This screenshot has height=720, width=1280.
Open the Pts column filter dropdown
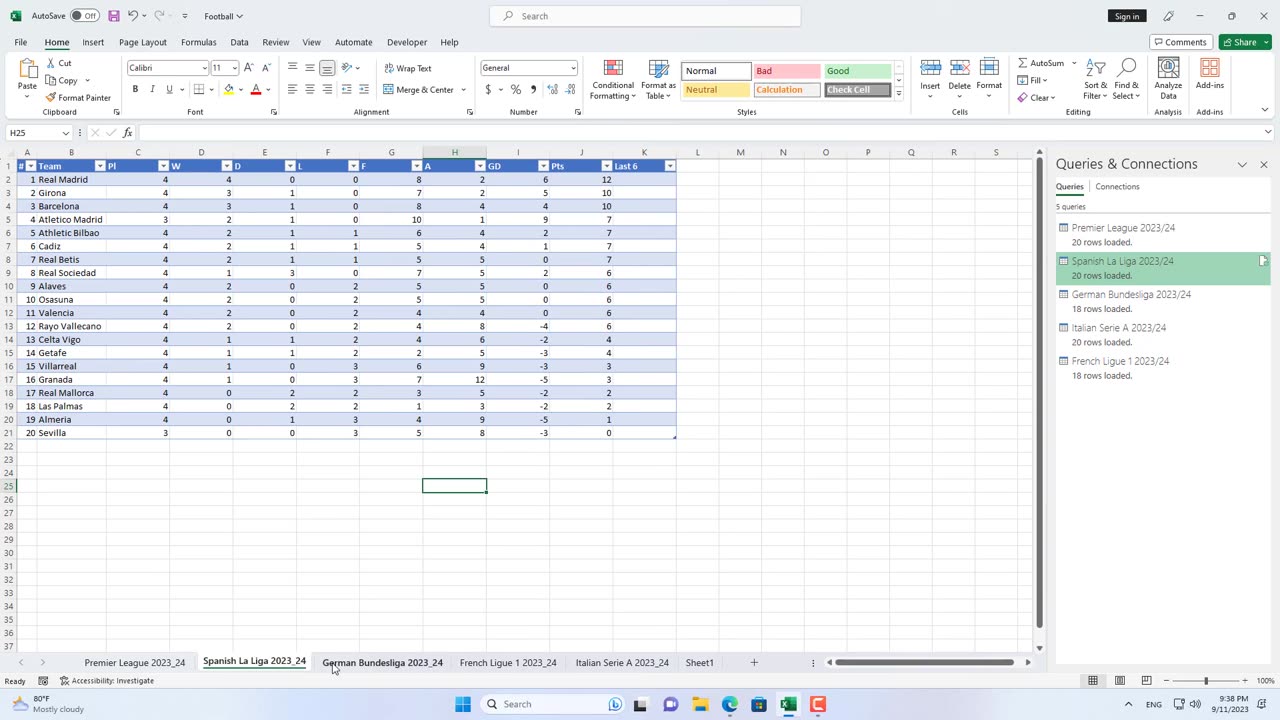point(607,166)
